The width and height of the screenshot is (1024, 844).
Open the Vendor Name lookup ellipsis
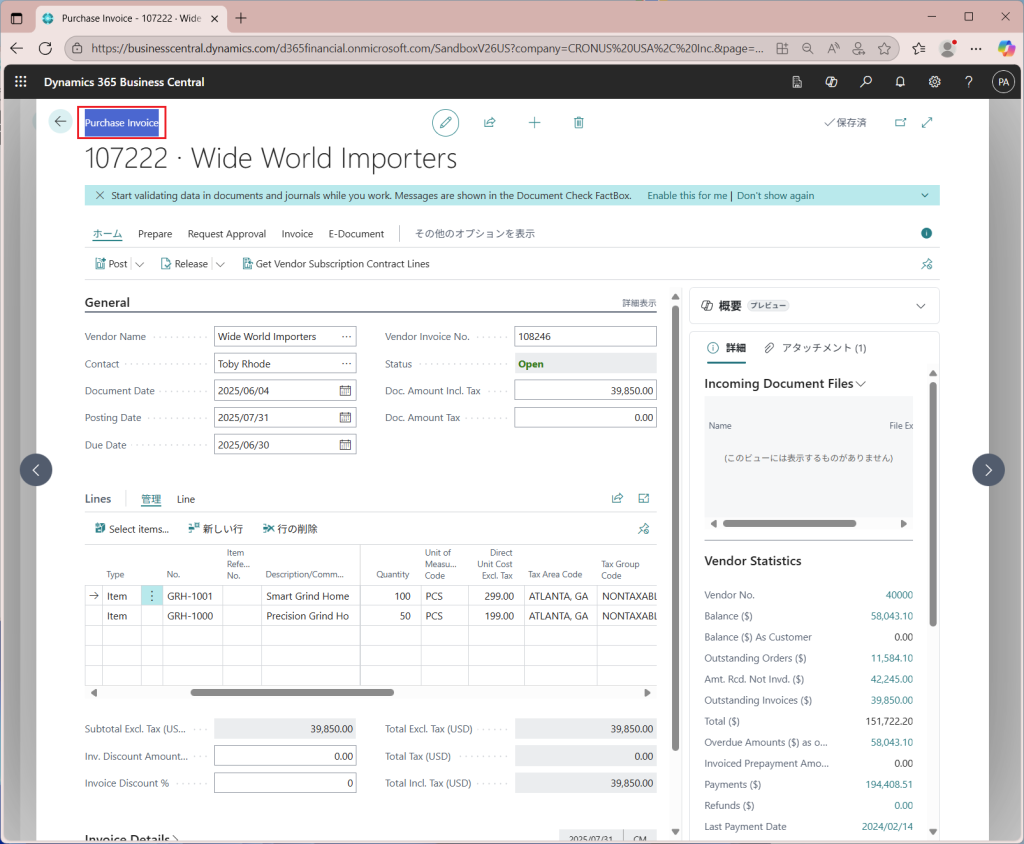[x=346, y=336]
